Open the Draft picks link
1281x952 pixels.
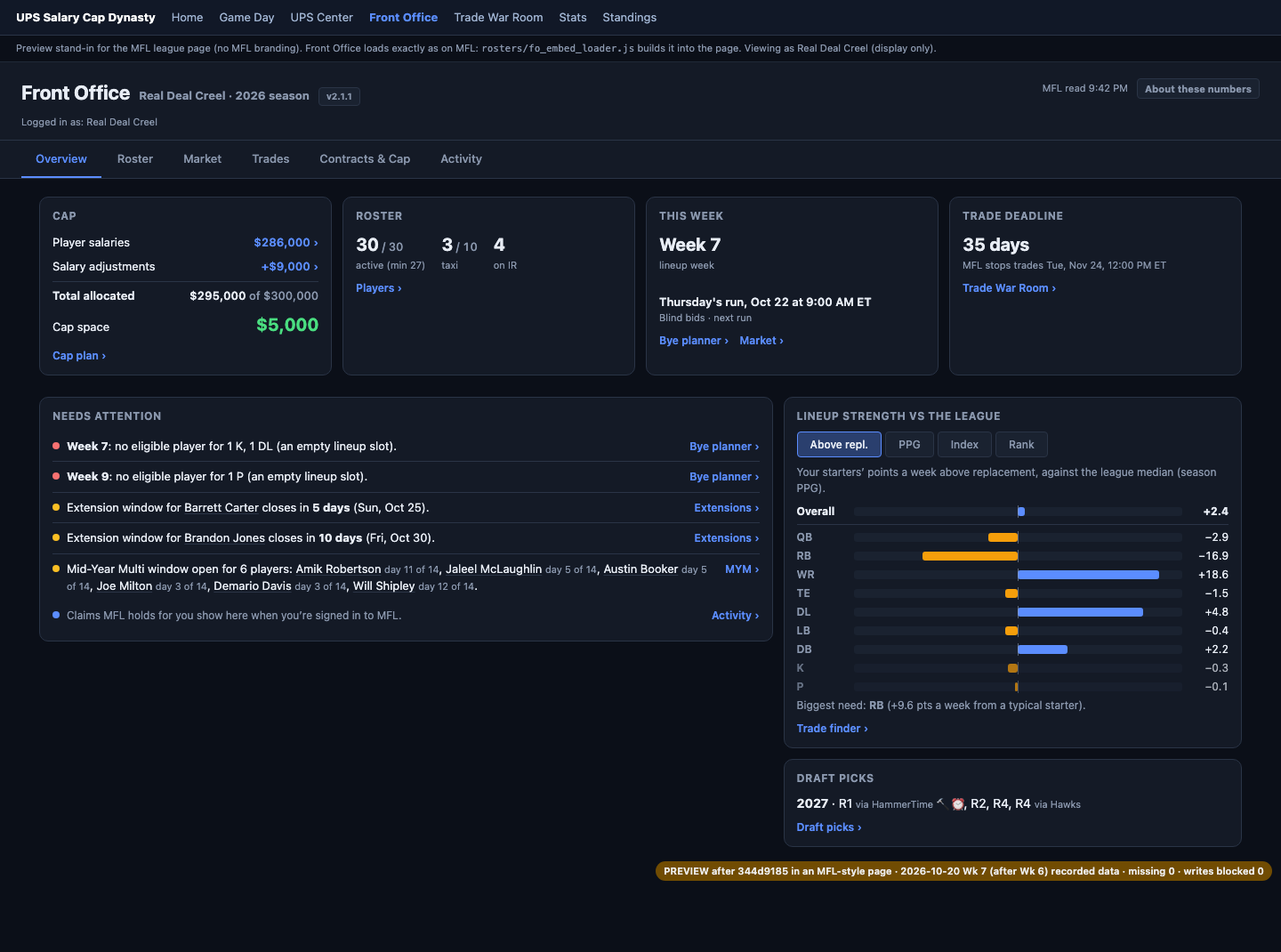[829, 827]
